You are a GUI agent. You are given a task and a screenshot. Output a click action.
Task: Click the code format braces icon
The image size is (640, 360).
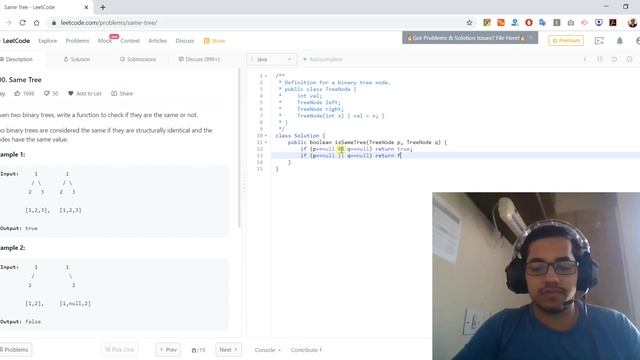[x=600, y=59]
